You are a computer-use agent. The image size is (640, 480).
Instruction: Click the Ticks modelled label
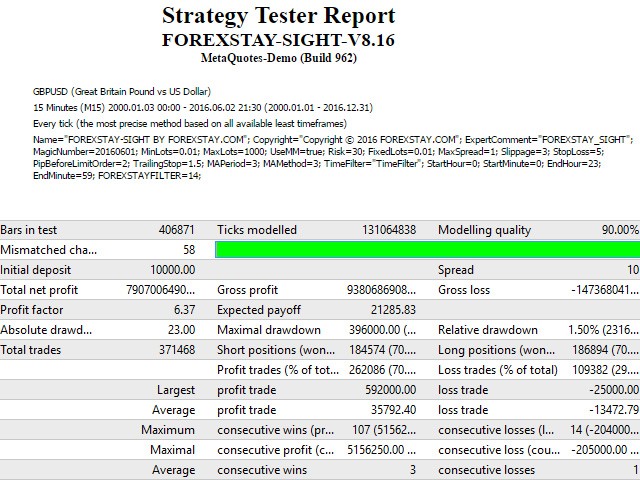pos(257,230)
